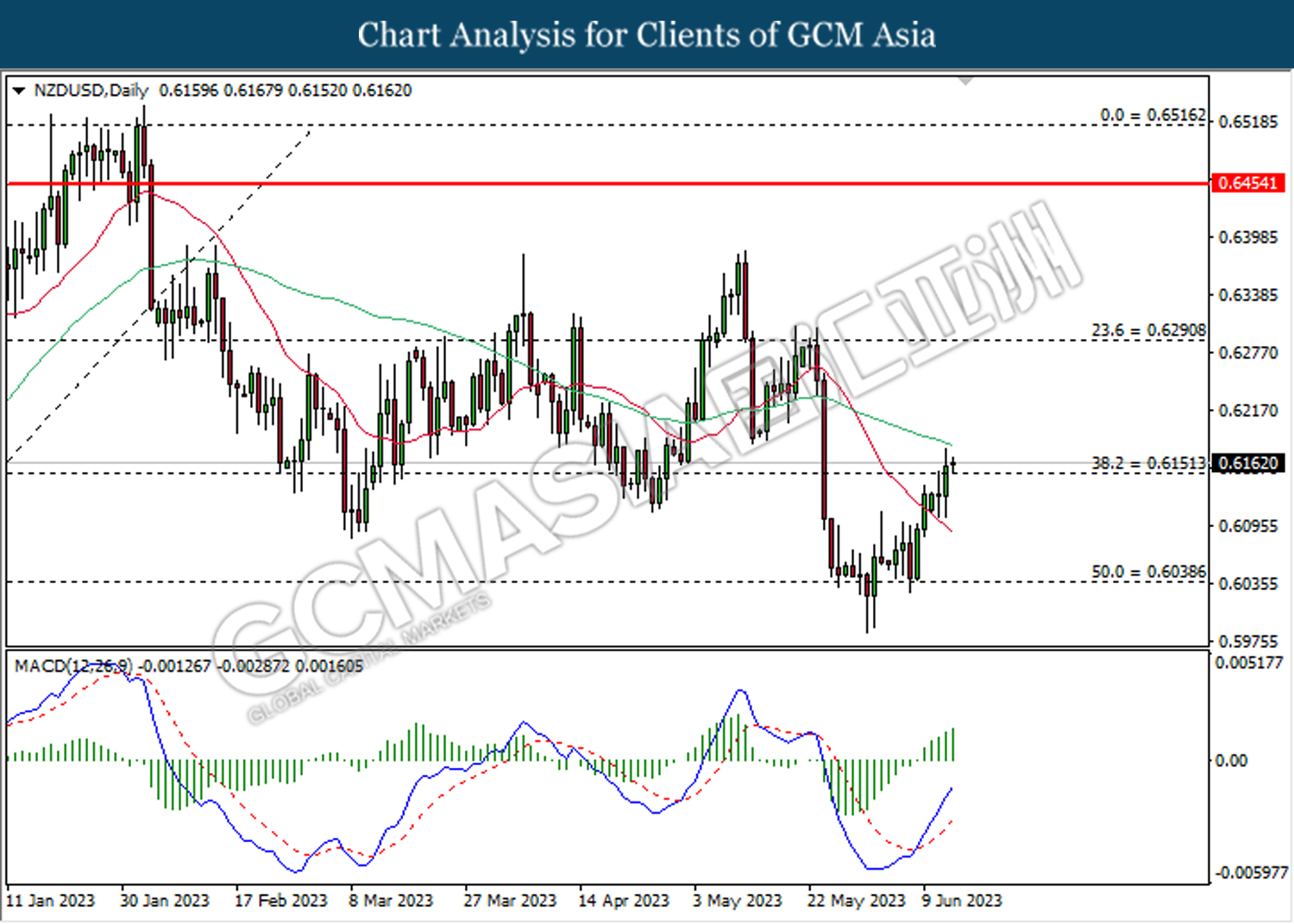The height and width of the screenshot is (924, 1294).
Task: Click the black 0.61620 current price label
Action: point(1248,463)
